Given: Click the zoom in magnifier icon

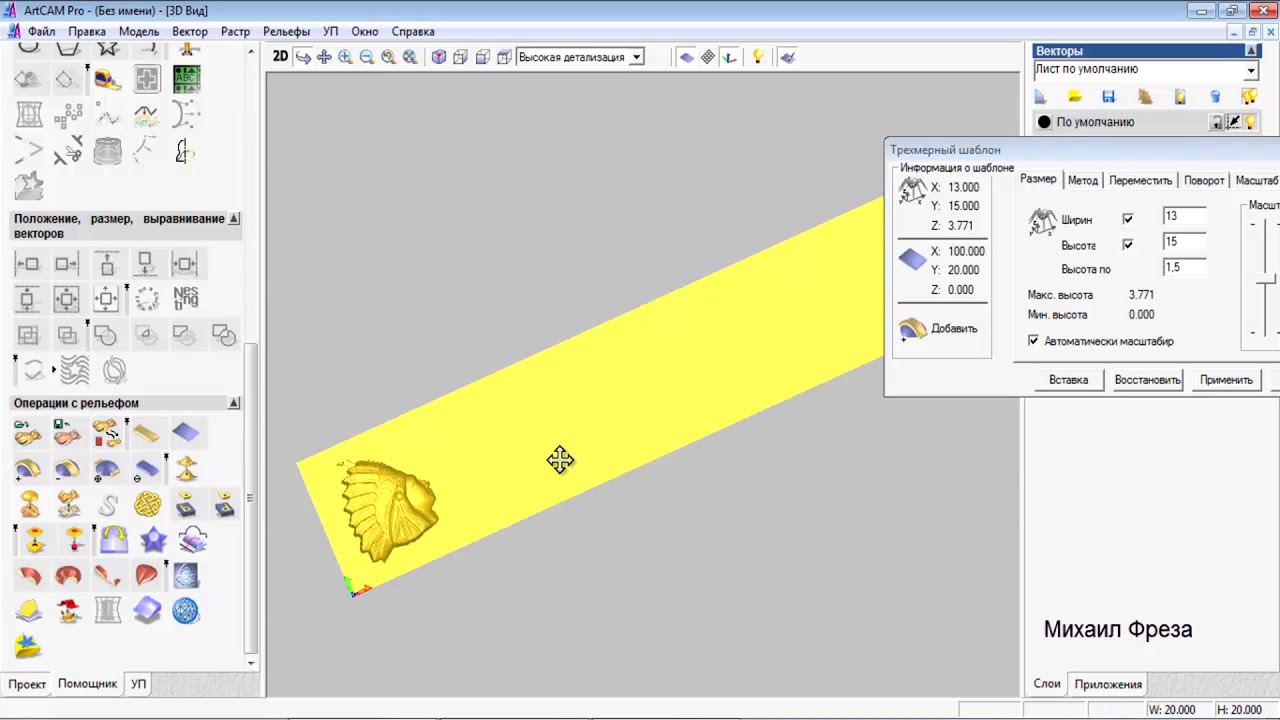Looking at the screenshot, I should [345, 57].
